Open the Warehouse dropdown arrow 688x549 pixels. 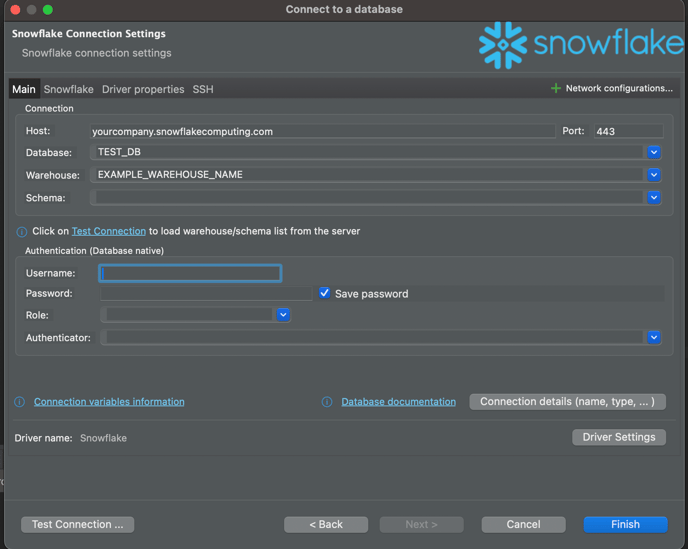pos(654,175)
